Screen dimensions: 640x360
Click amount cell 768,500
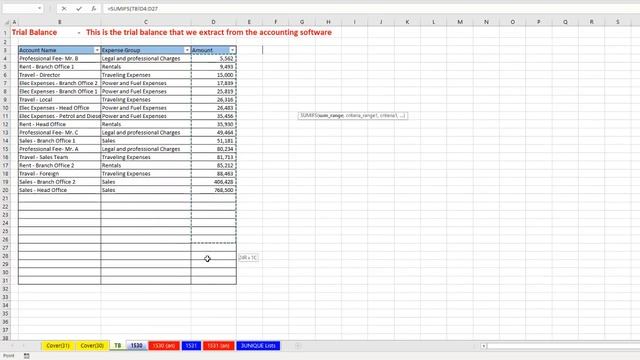click(x=213, y=190)
